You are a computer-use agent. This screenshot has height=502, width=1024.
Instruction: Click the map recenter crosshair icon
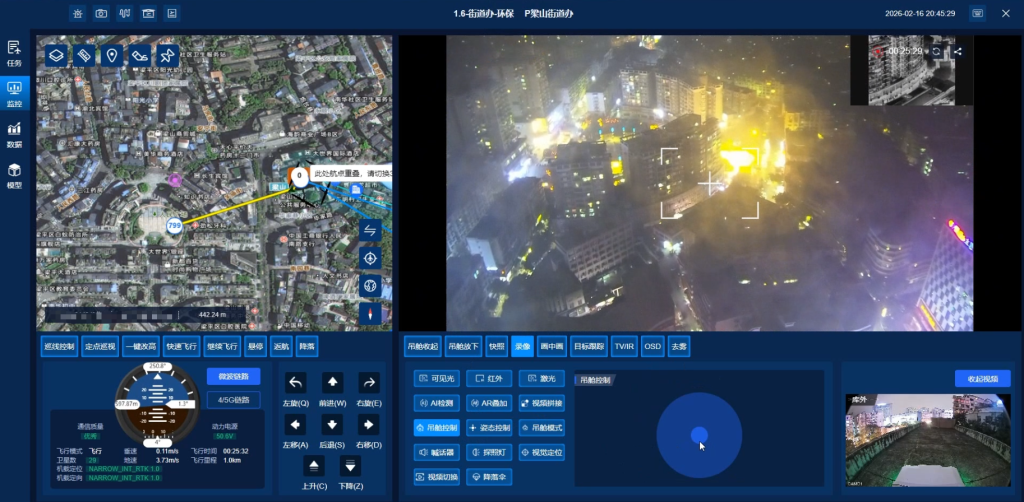click(370, 258)
